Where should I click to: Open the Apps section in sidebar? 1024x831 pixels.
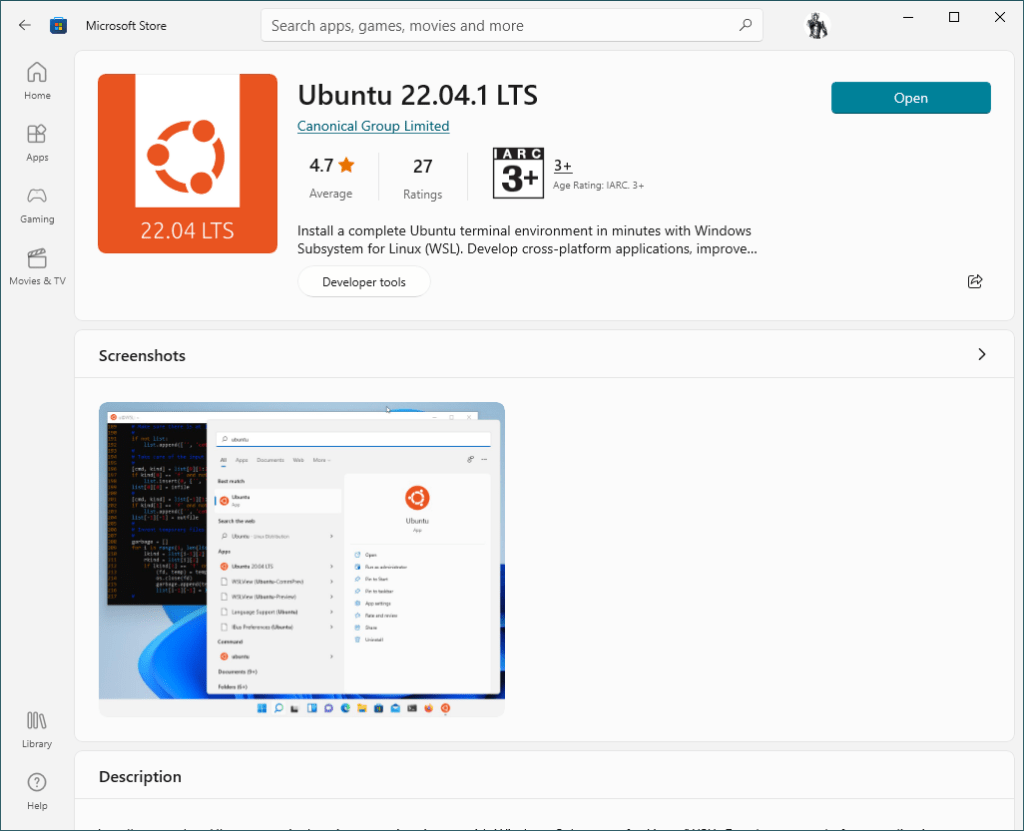pos(37,143)
